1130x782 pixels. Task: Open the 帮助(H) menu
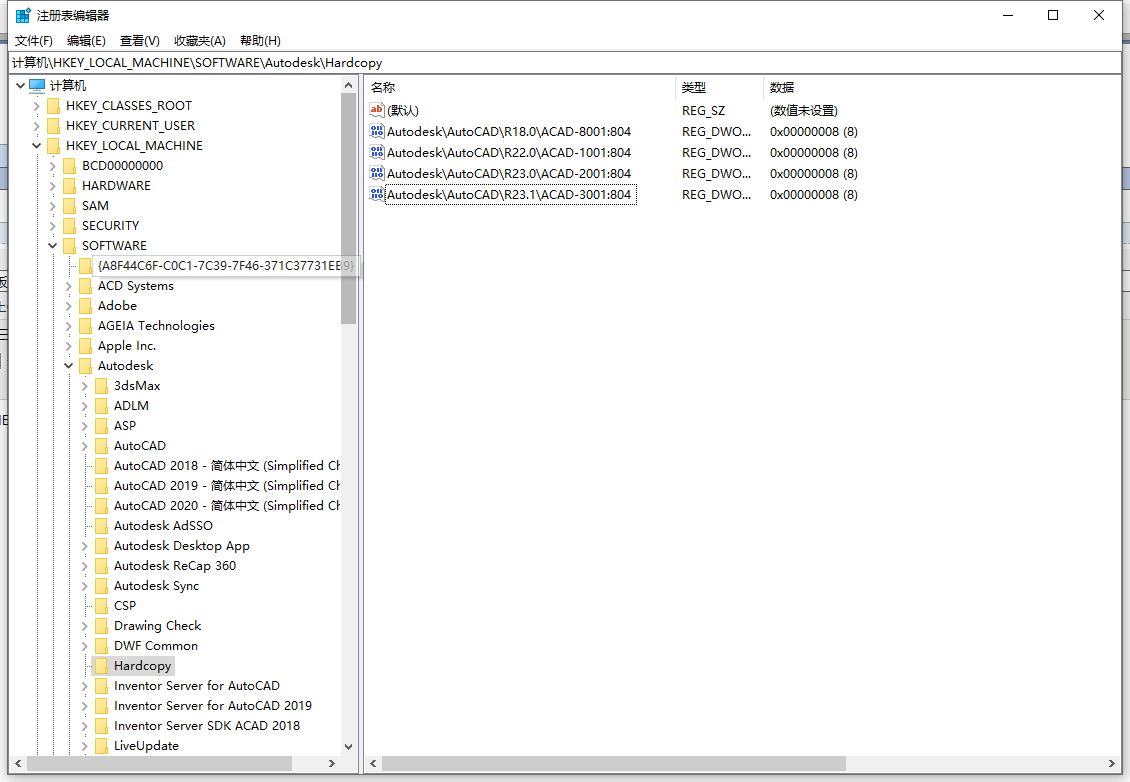(260, 40)
